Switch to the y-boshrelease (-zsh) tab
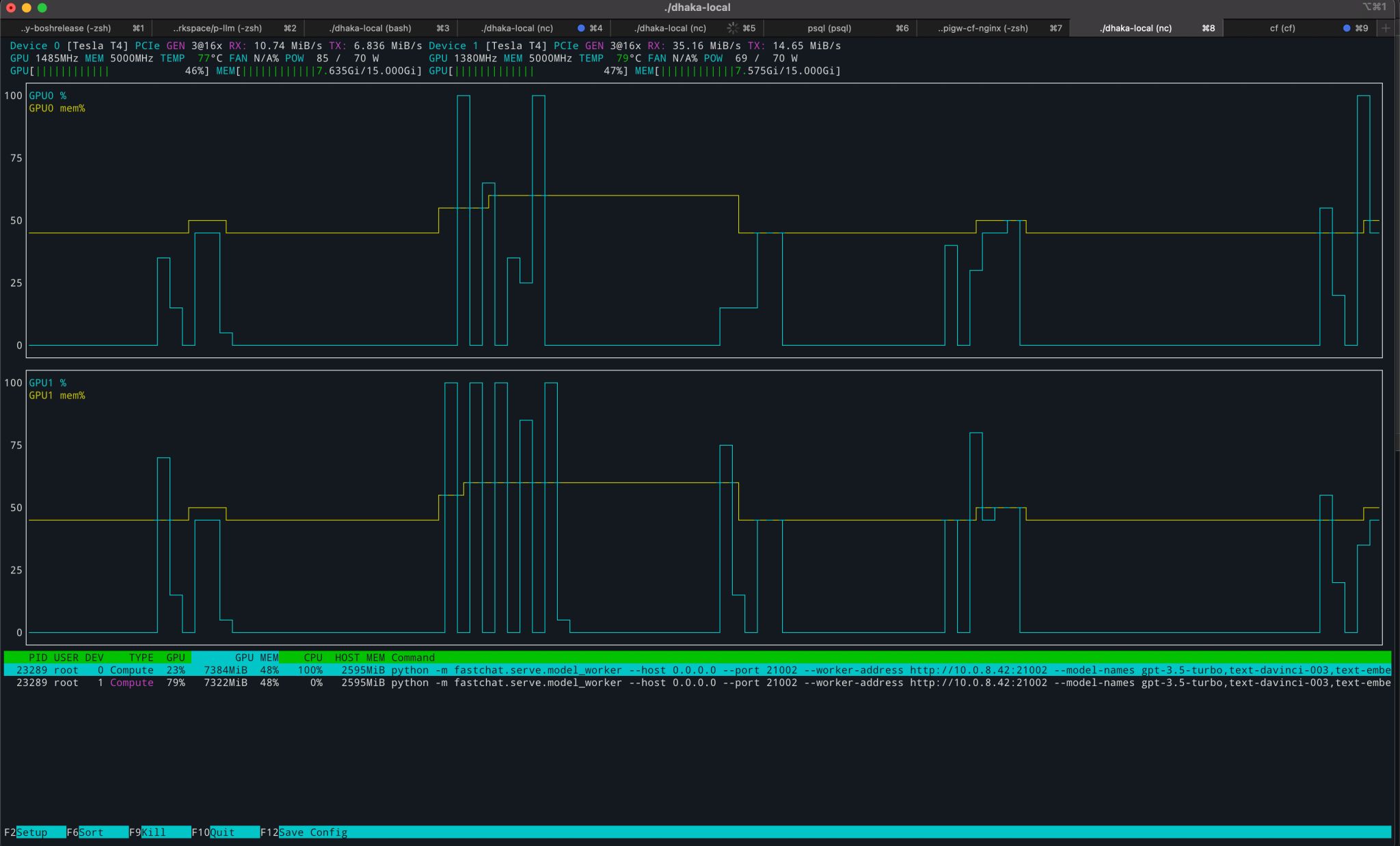Viewport: 1400px width, 846px height. tap(76, 28)
